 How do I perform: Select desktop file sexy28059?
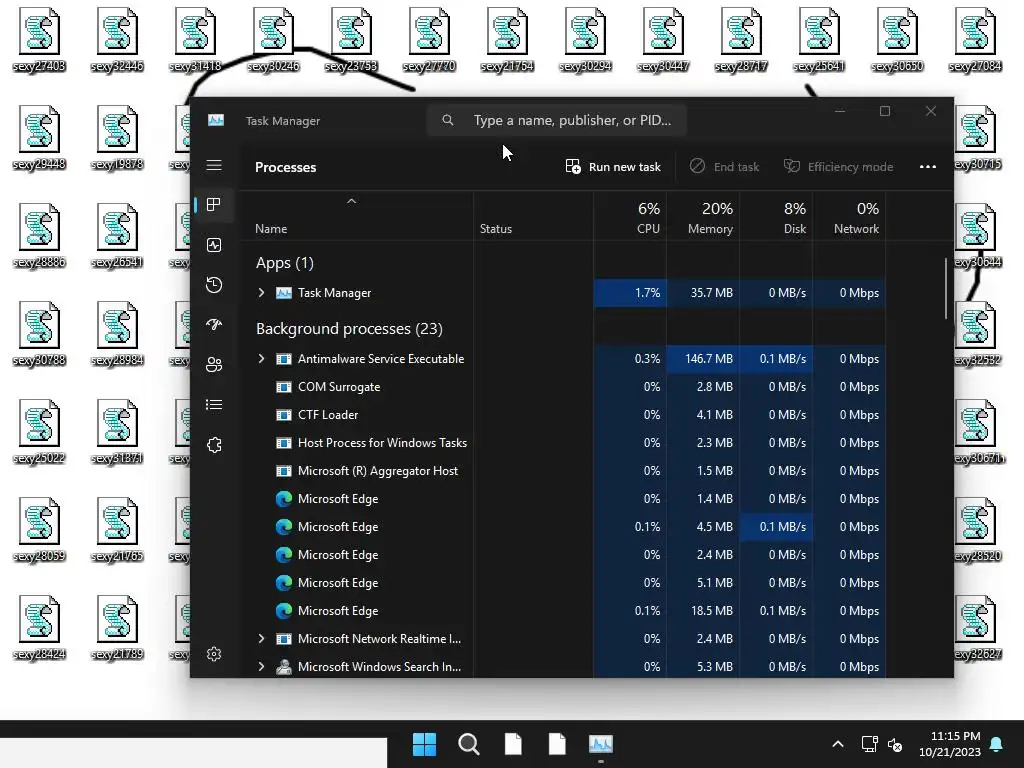[39, 529]
